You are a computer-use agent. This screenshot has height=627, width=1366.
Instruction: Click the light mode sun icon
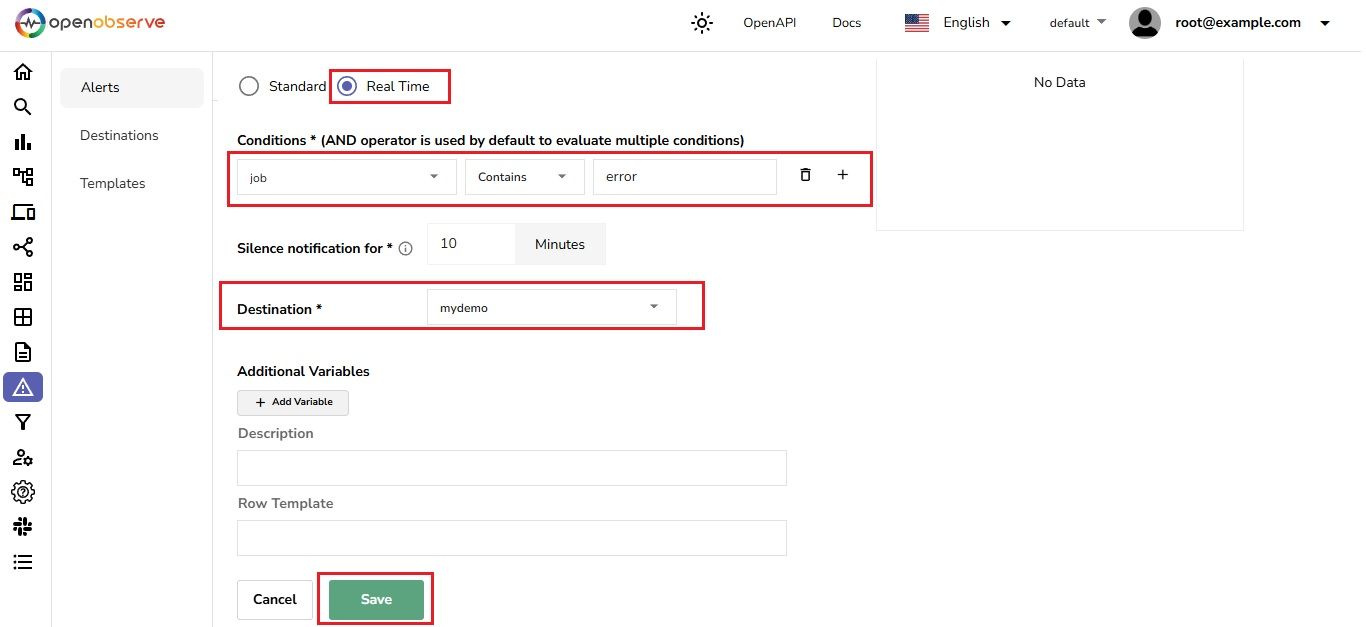pos(701,22)
